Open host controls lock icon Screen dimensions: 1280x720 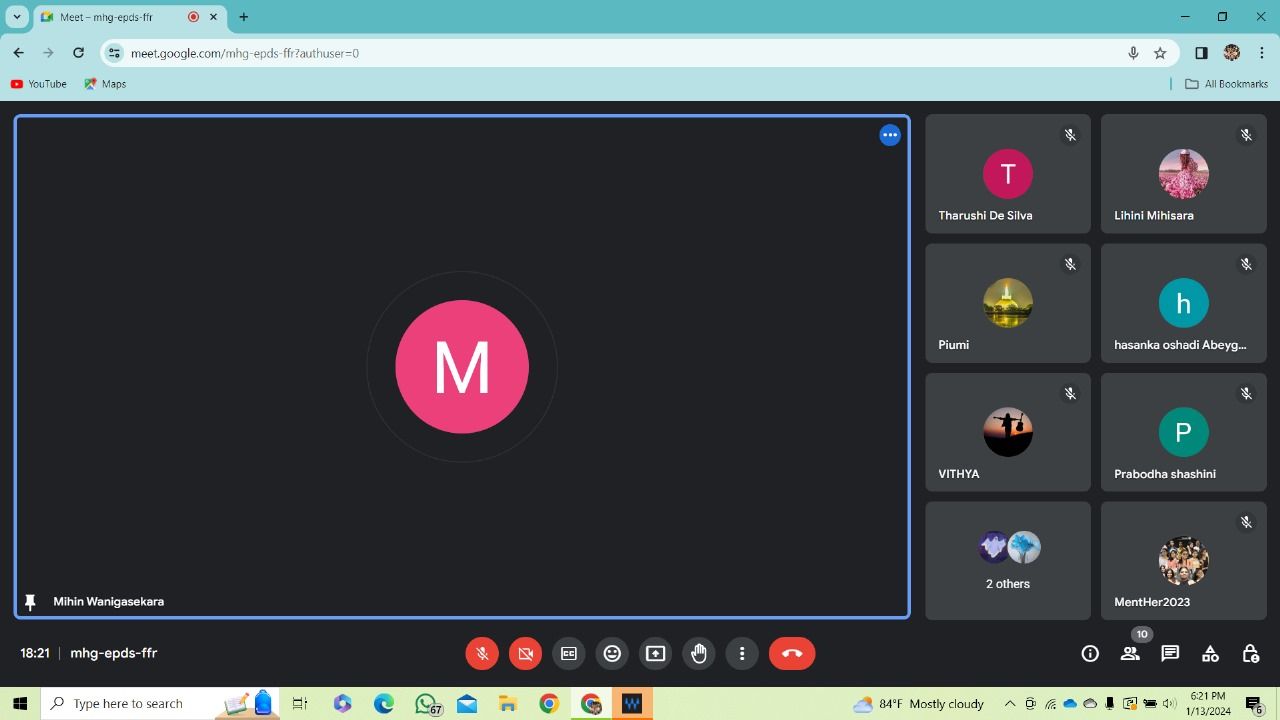point(1250,653)
